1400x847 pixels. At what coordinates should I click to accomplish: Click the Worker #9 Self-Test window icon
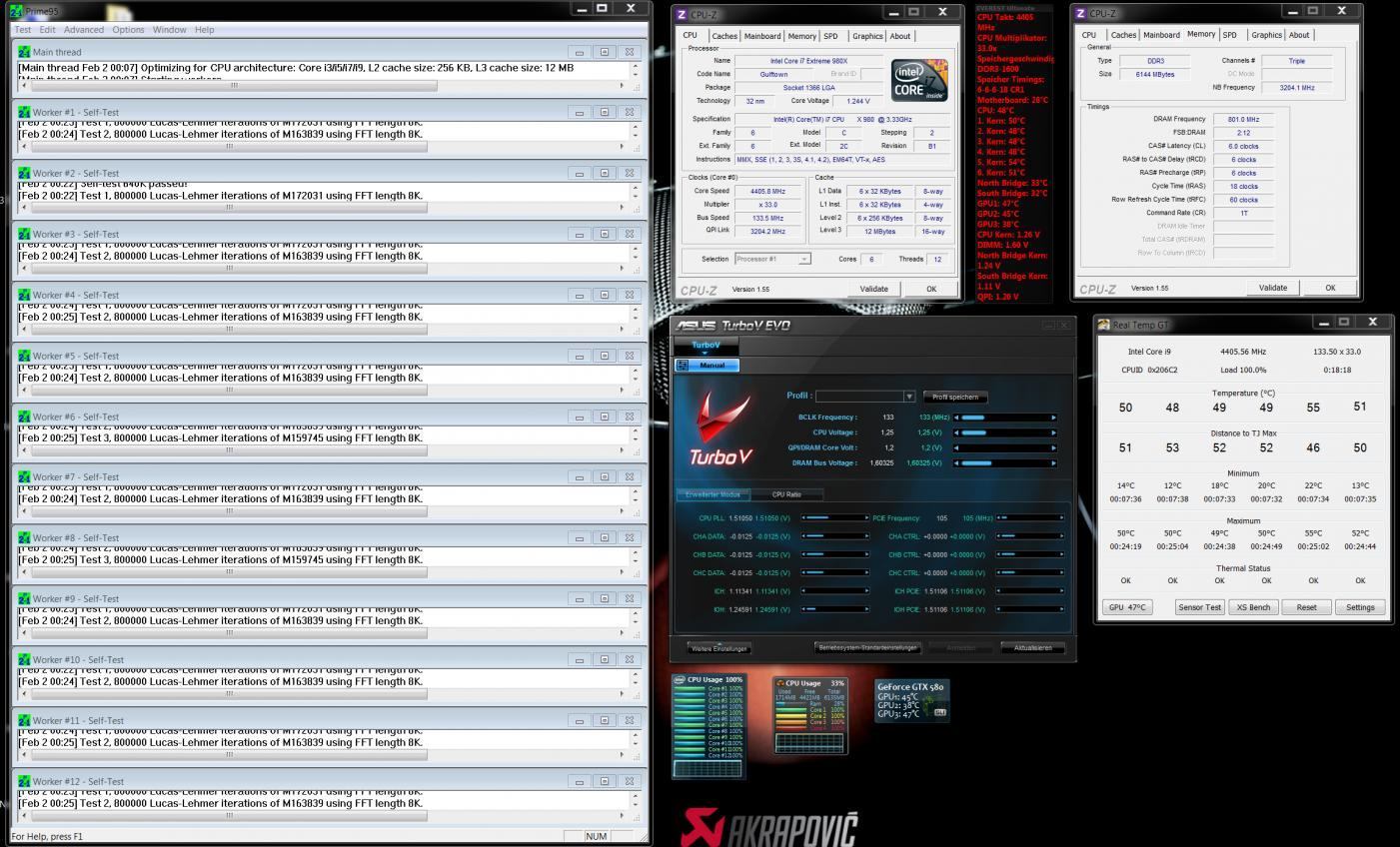(x=25, y=598)
